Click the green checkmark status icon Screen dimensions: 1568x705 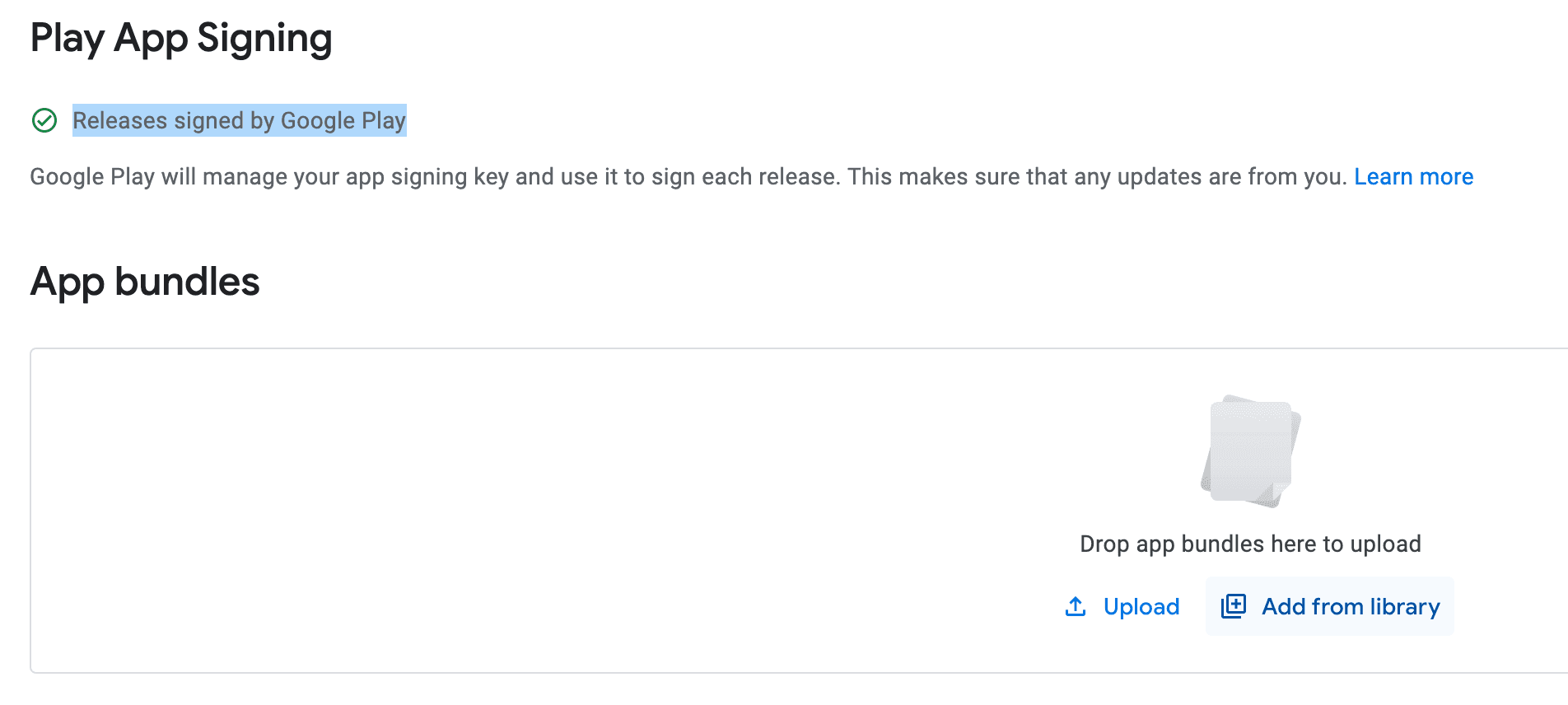click(x=44, y=121)
